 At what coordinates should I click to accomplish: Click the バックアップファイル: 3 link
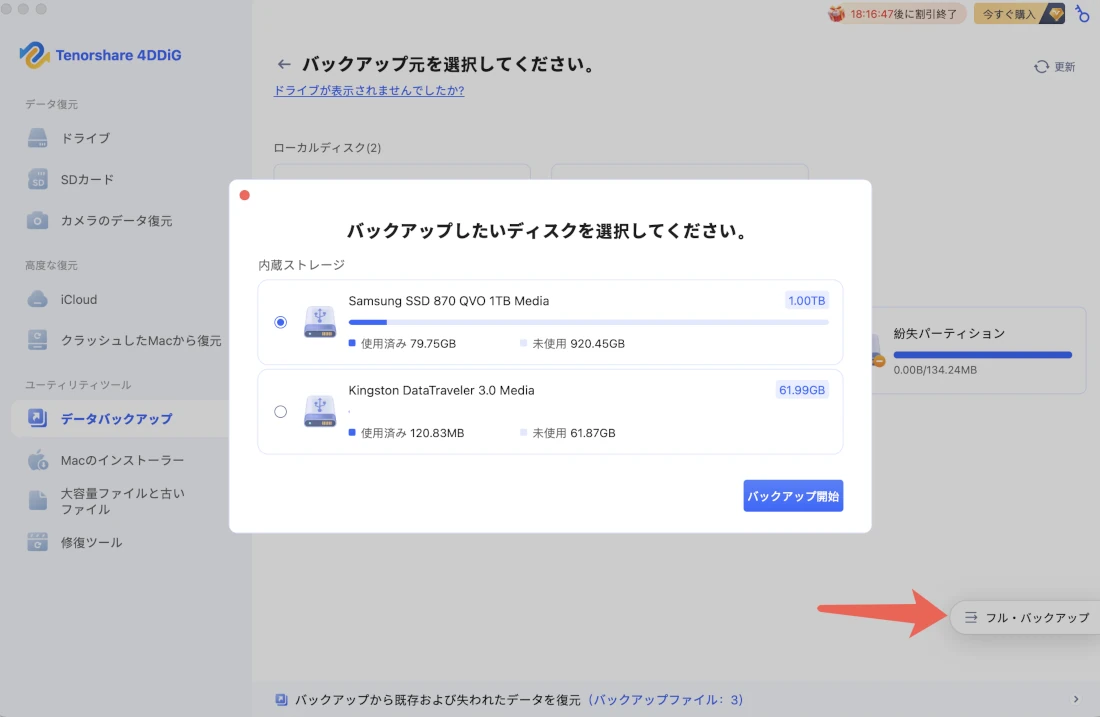coord(665,699)
